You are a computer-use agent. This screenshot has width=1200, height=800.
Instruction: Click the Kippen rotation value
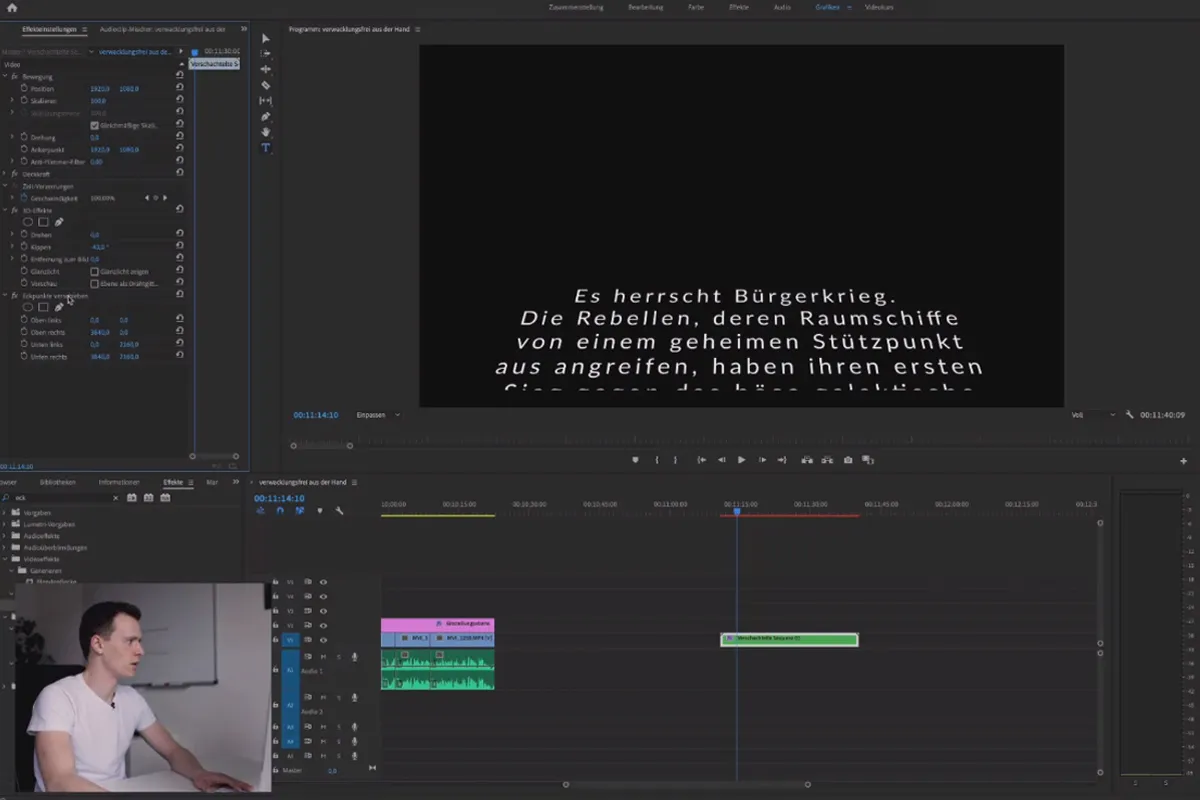[x=98, y=247]
